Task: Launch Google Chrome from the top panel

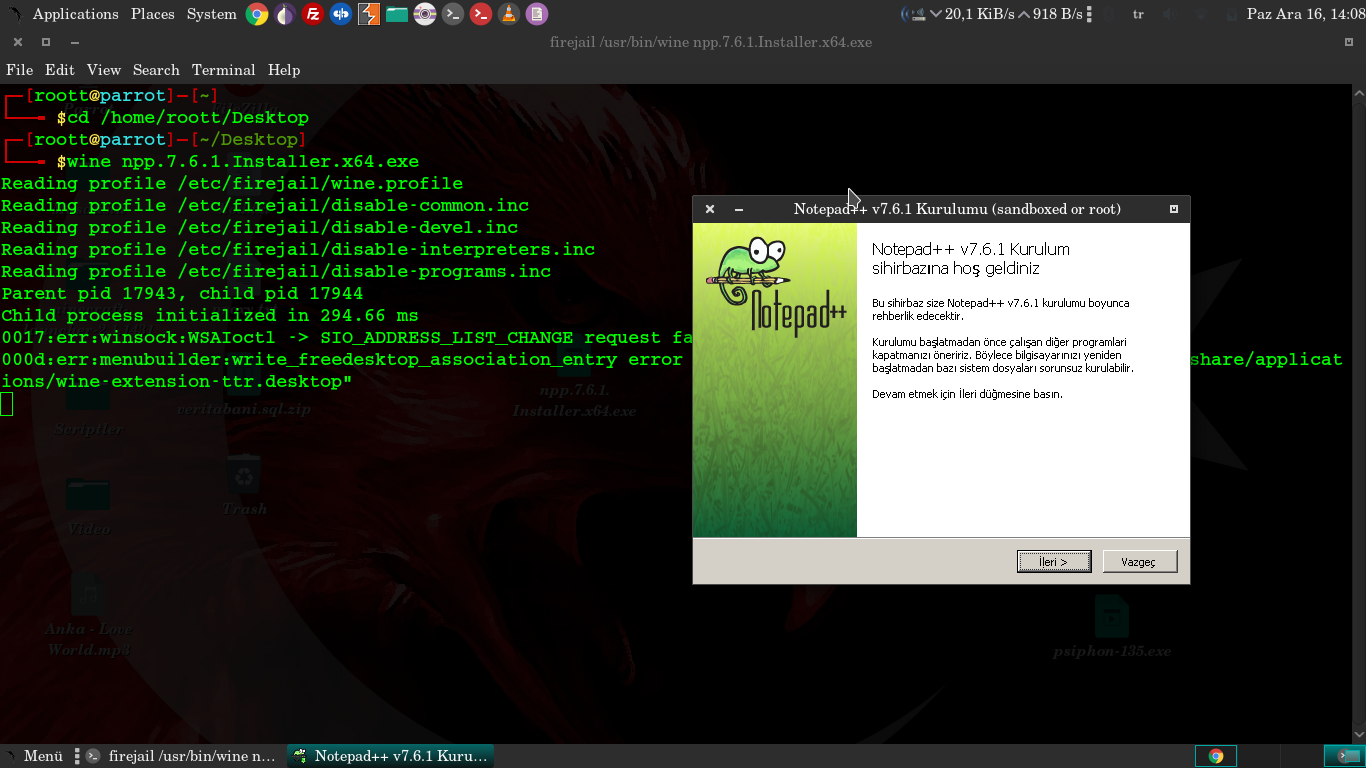Action: tap(257, 14)
